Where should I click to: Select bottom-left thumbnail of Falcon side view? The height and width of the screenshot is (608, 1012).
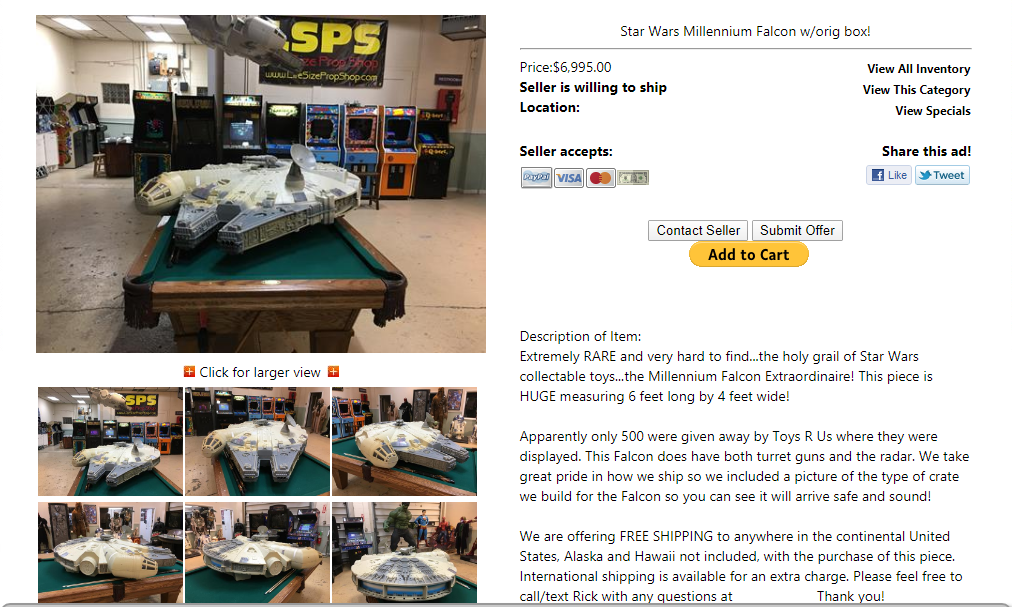pyautogui.click(x=110, y=552)
